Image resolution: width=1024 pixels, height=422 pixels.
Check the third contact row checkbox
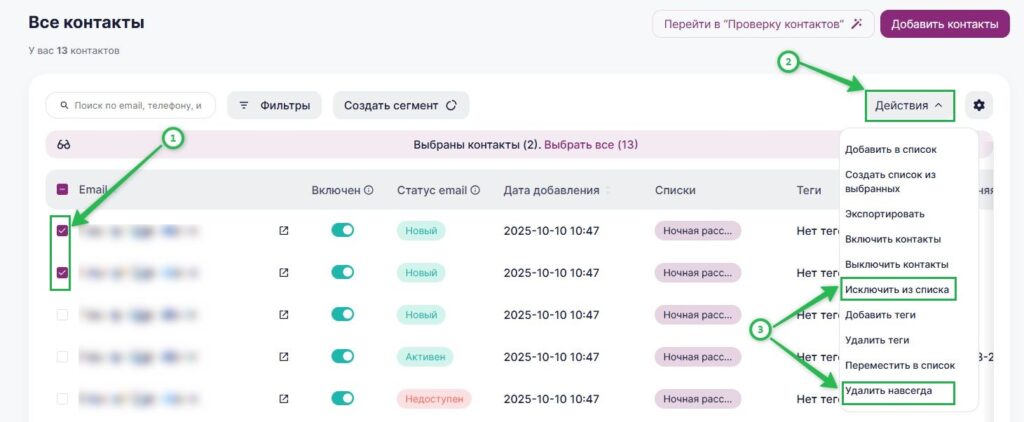coord(62,315)
